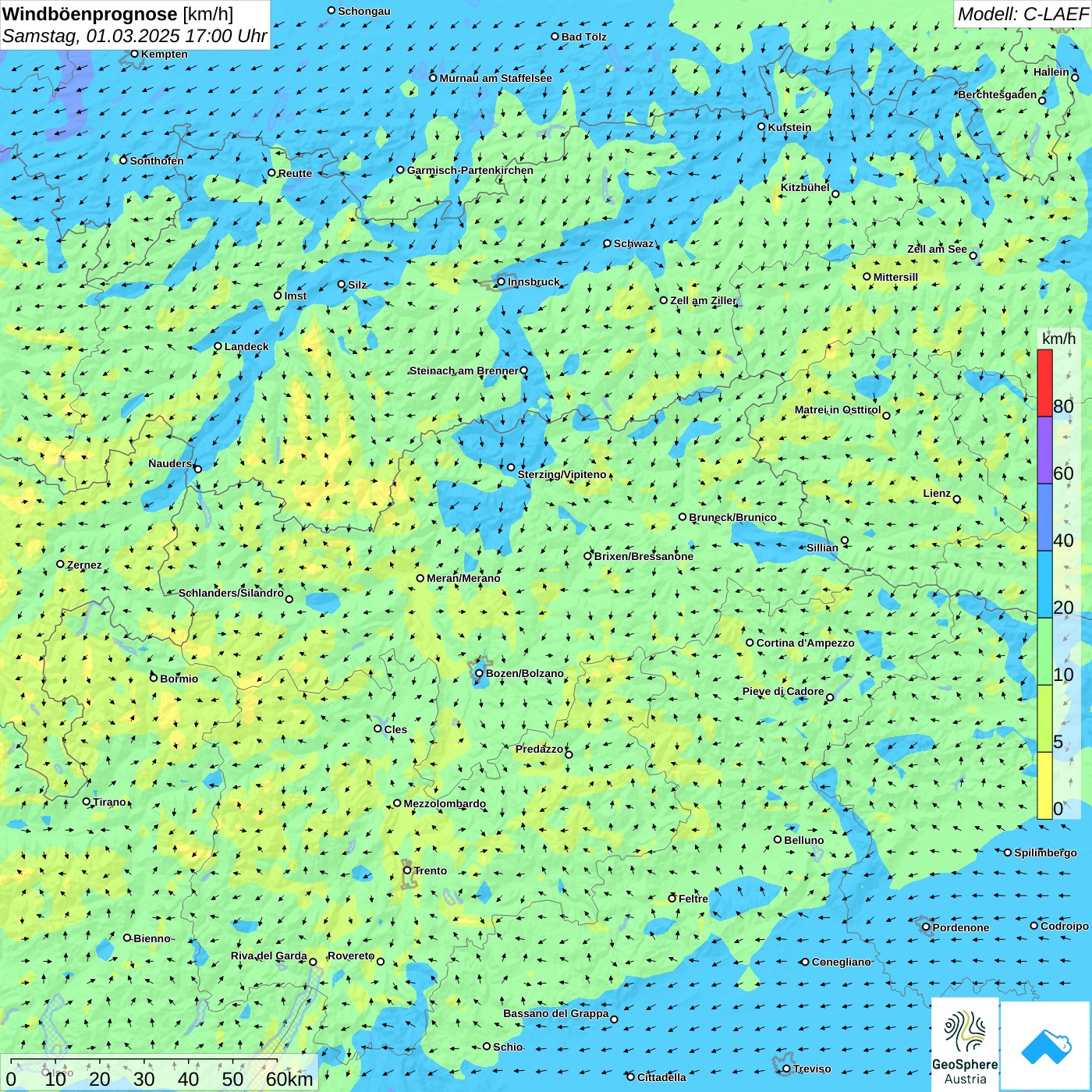The height and width of the screenshot is (1092, 1092).
Task: Click the 'Matrei in Osttirol' label
Action: (x=838, y=409)
